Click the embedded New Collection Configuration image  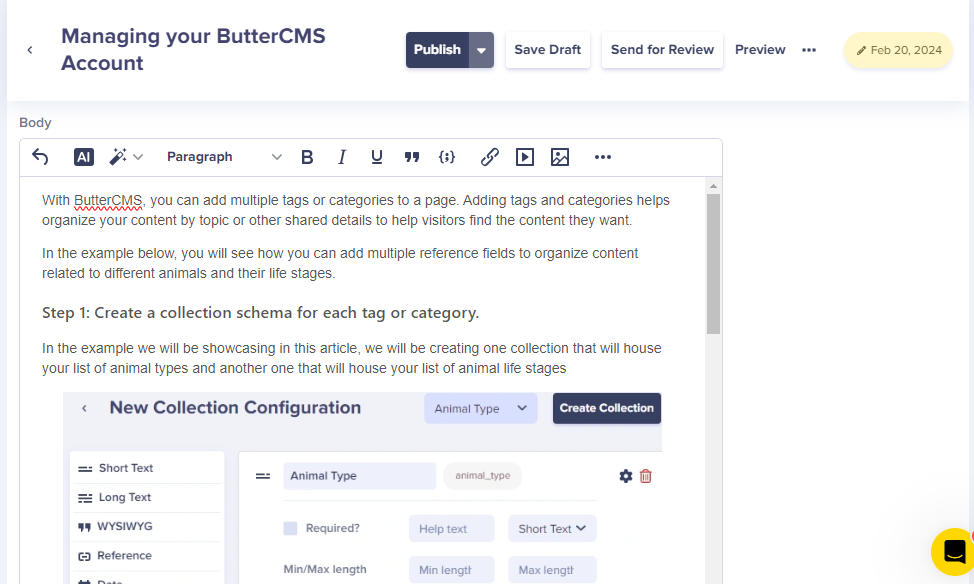[x=362, y=488]
